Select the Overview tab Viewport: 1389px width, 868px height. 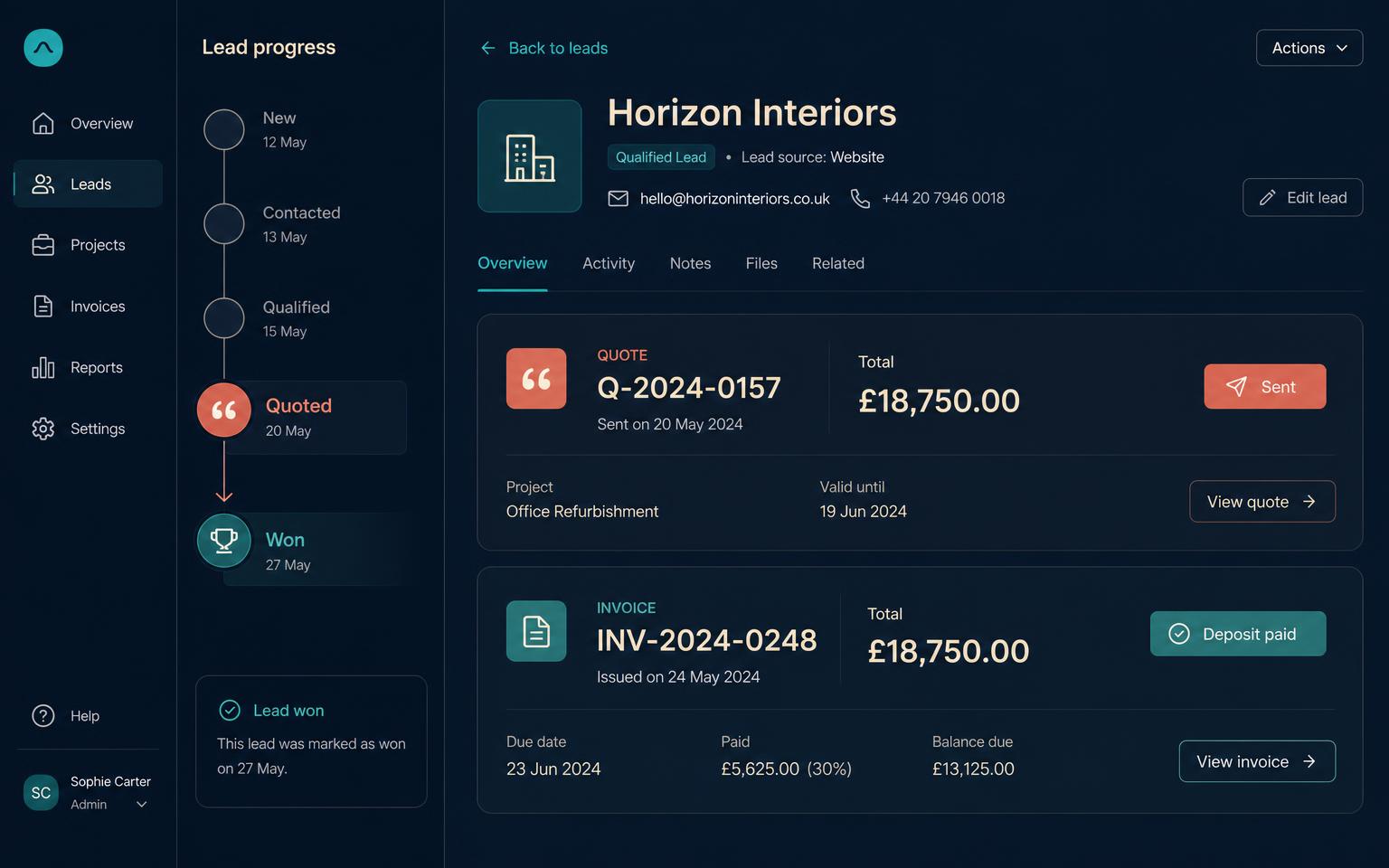513,263
